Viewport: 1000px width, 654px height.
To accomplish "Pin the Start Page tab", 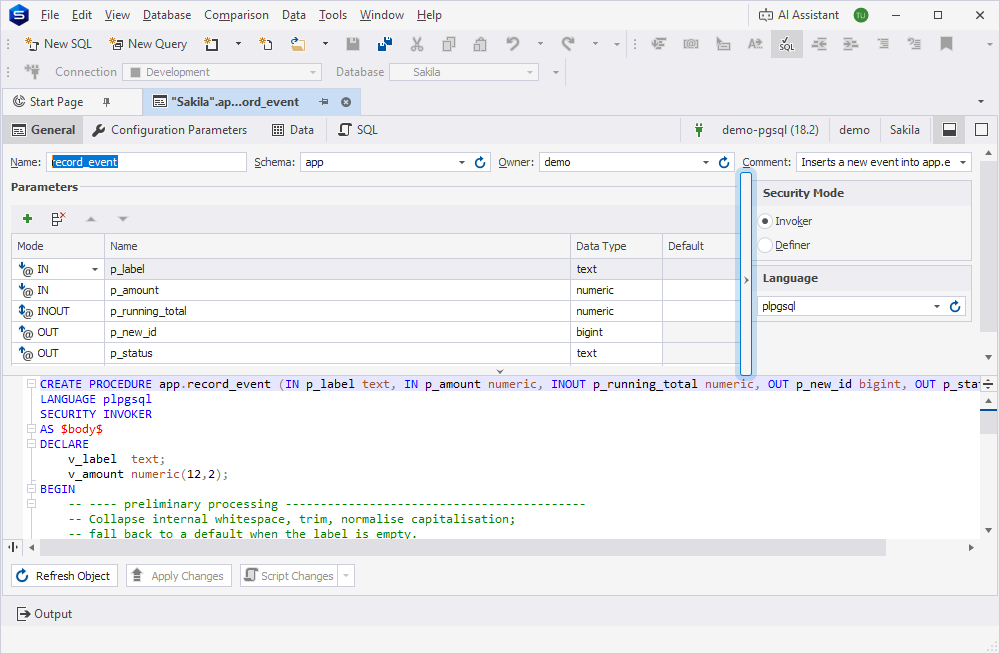I will click(x=107, y=102).
